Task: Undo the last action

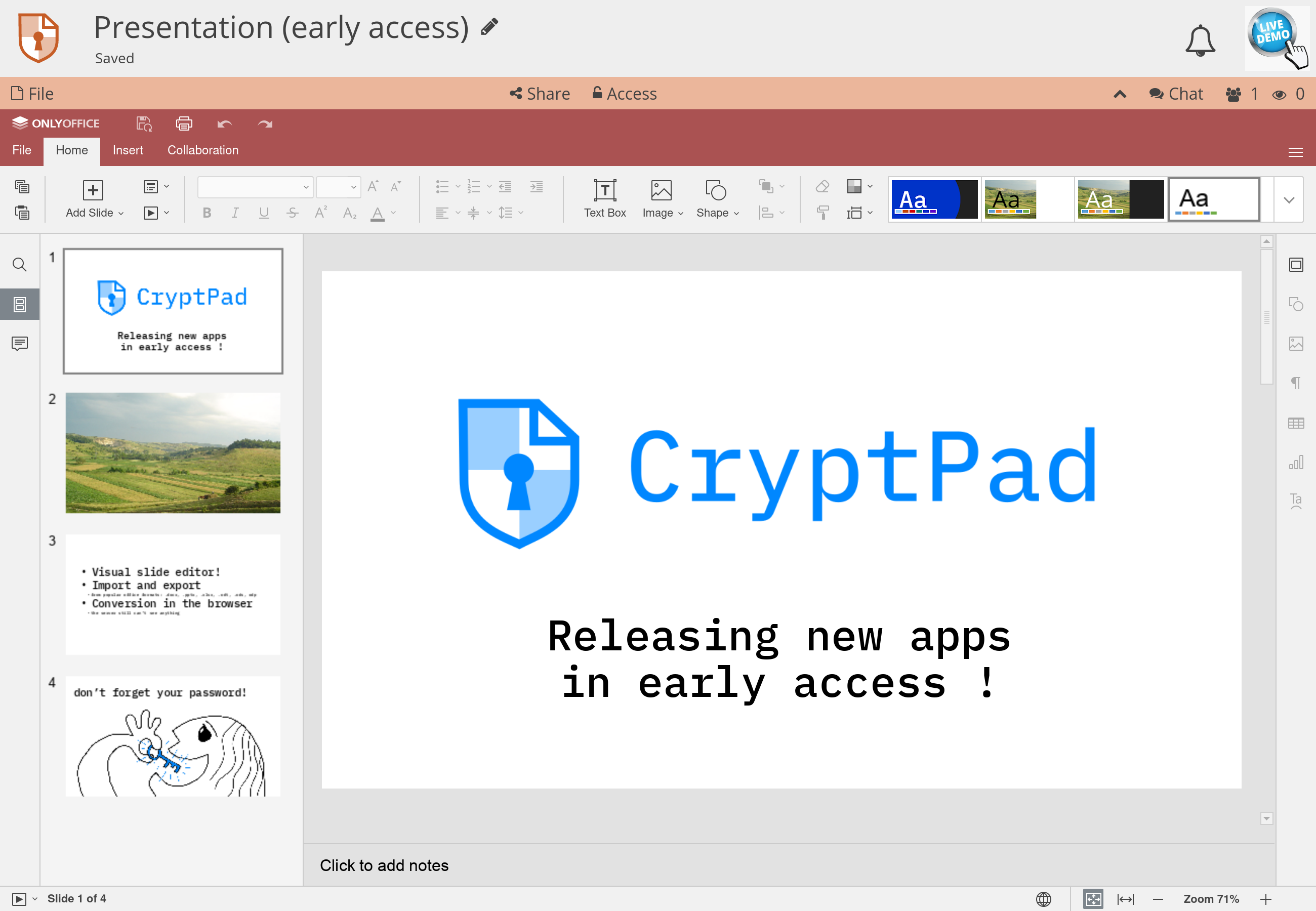Action: 224,124
